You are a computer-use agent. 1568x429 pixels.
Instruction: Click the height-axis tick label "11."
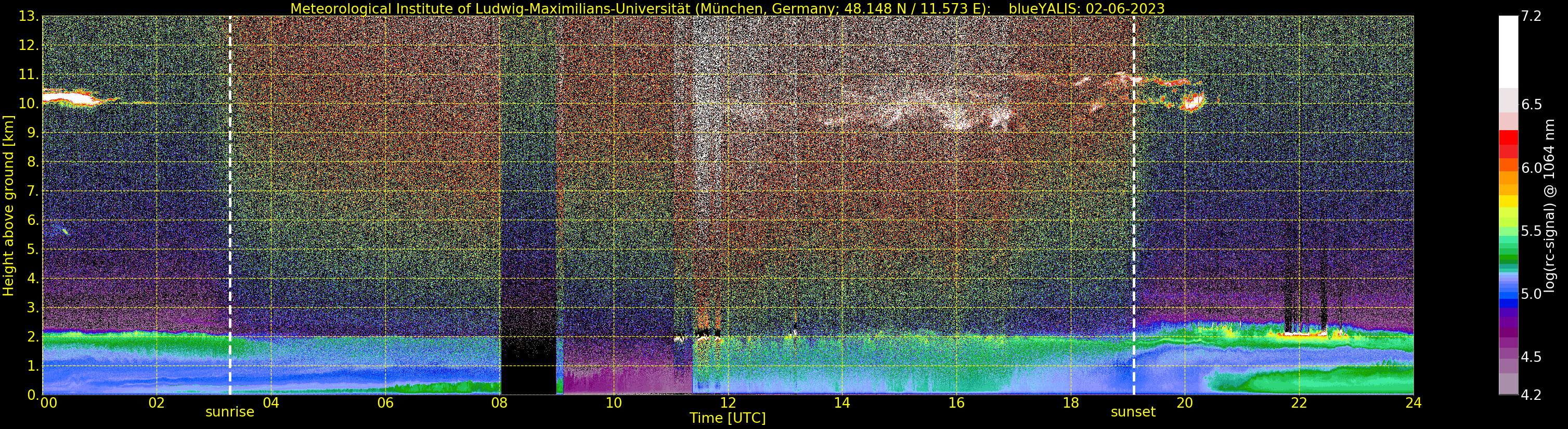[x=29, y=75]
